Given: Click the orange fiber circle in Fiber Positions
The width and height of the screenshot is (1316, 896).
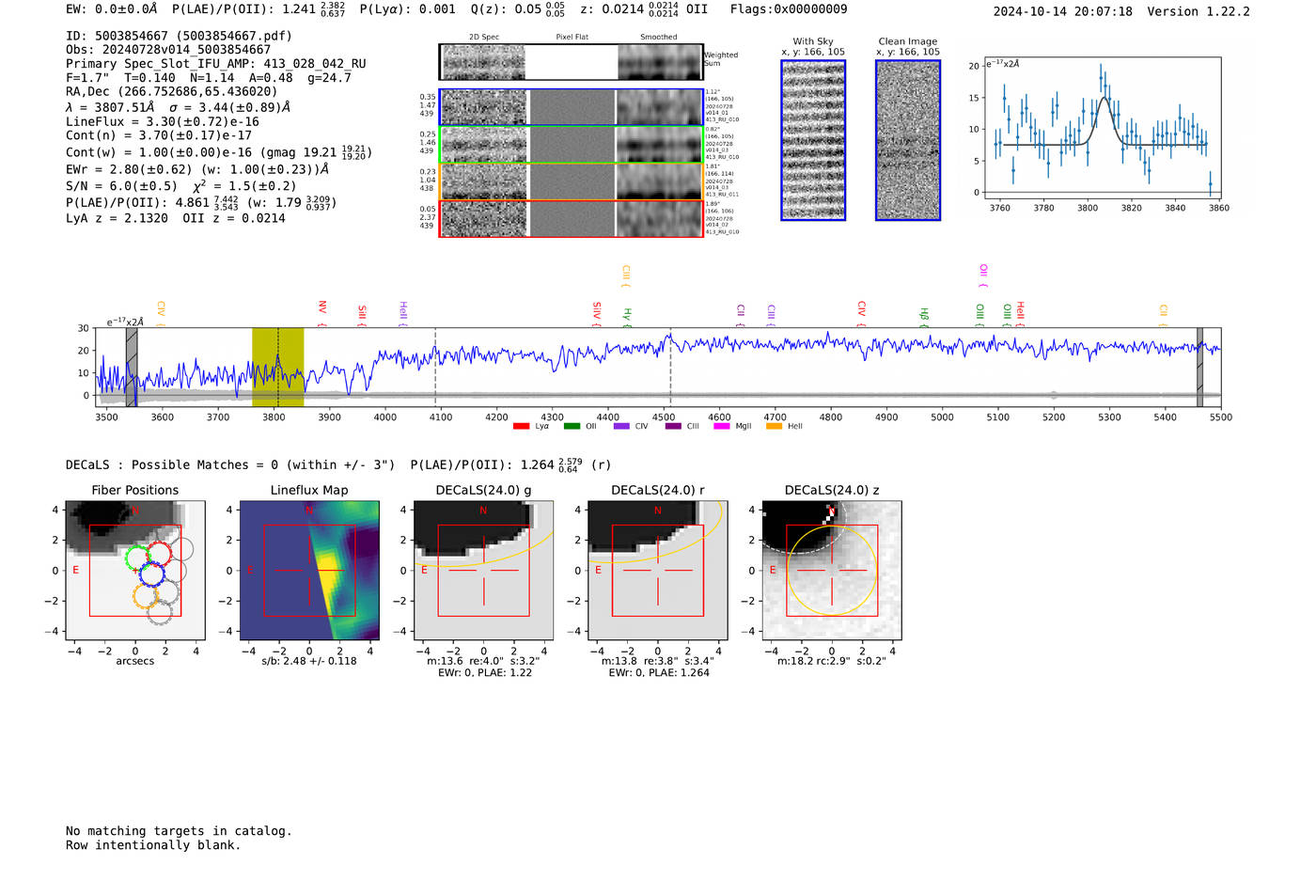Looking at the screenshot, I should 146,595.
